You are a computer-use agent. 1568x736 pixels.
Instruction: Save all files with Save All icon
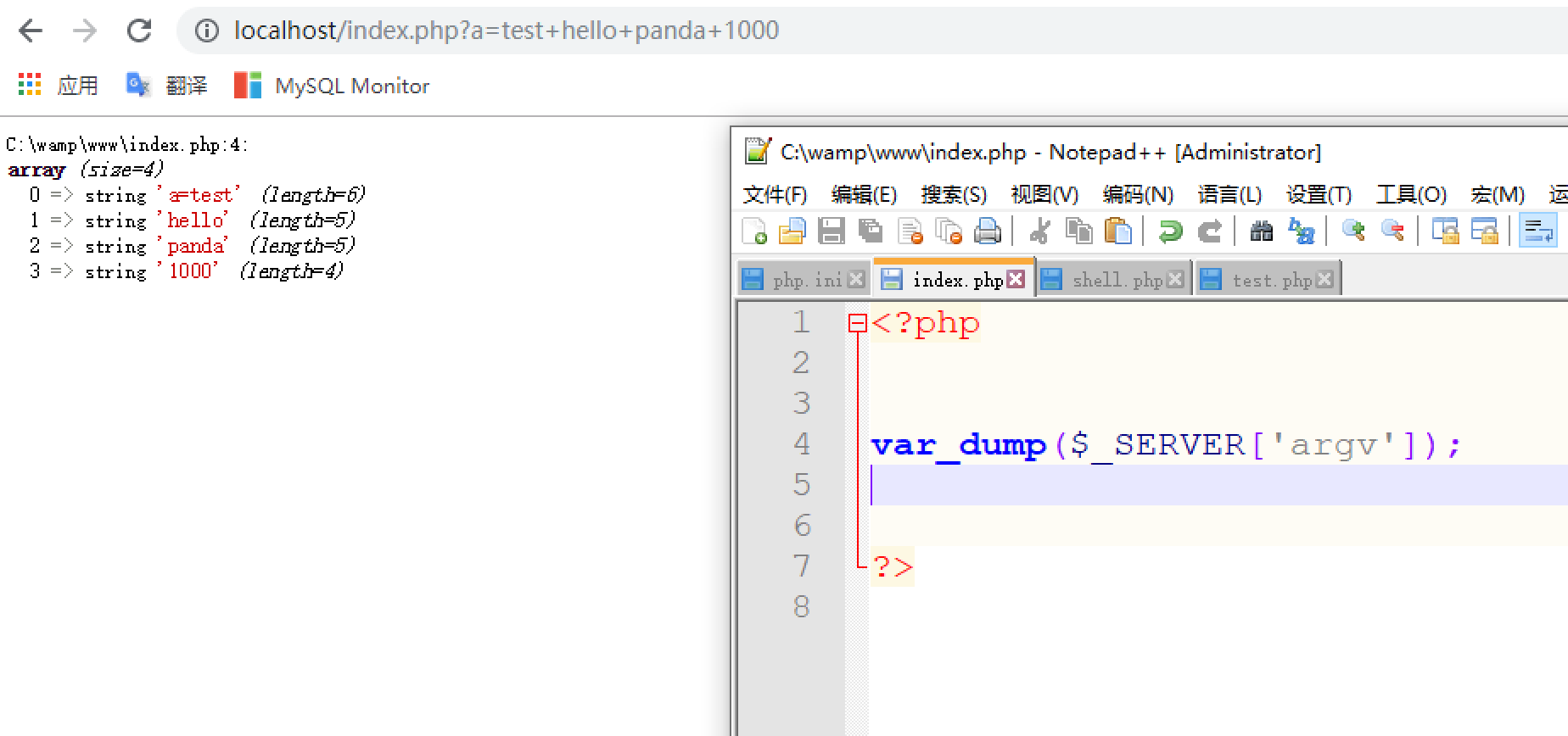coord(870,231)
